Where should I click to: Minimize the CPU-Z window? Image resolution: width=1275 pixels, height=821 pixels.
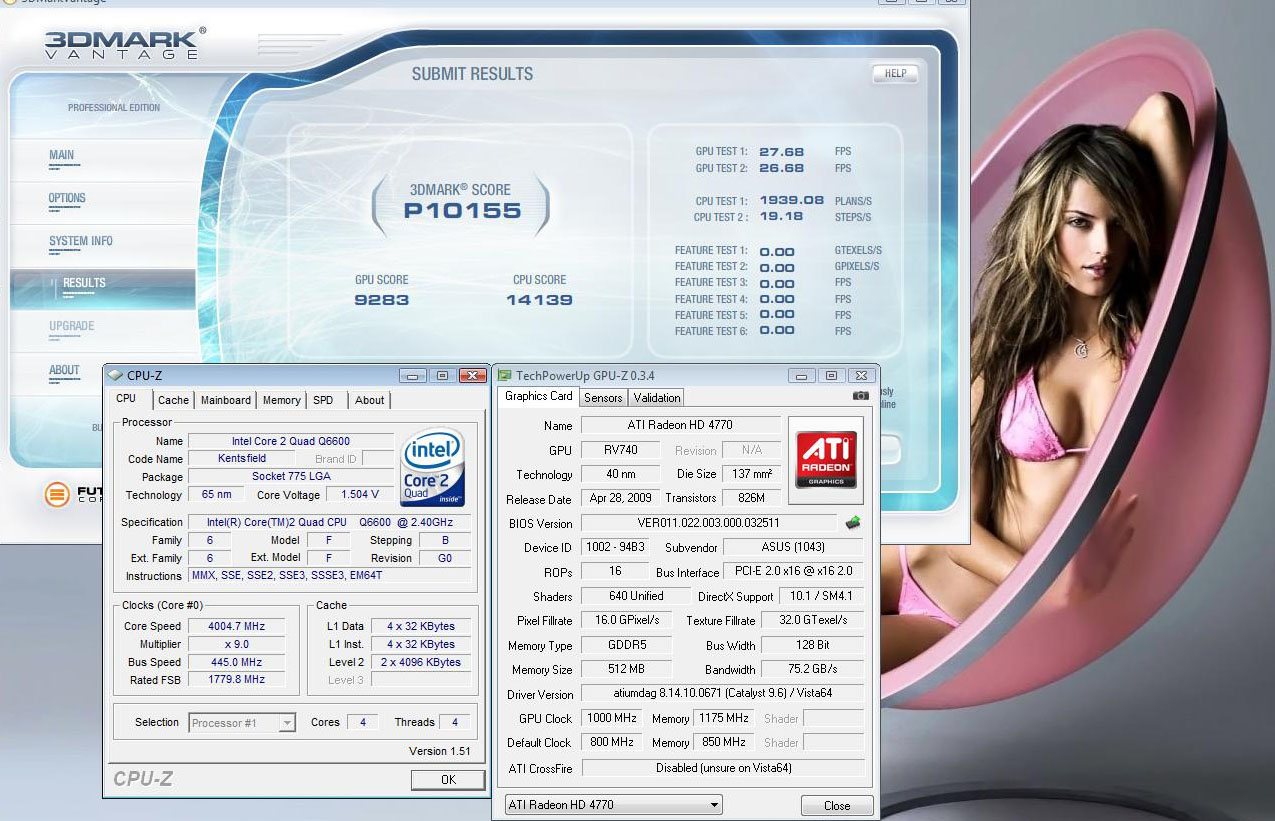pyautogui.click(x=412, y=376)
